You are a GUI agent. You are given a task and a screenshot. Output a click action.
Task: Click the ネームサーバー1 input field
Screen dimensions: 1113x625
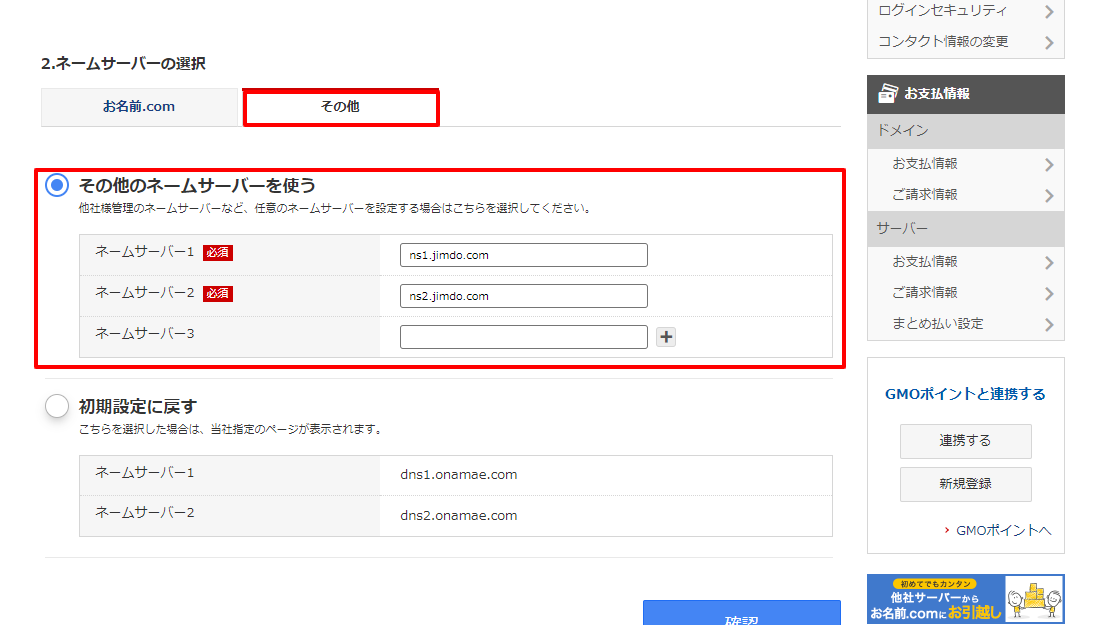[523, 255]
